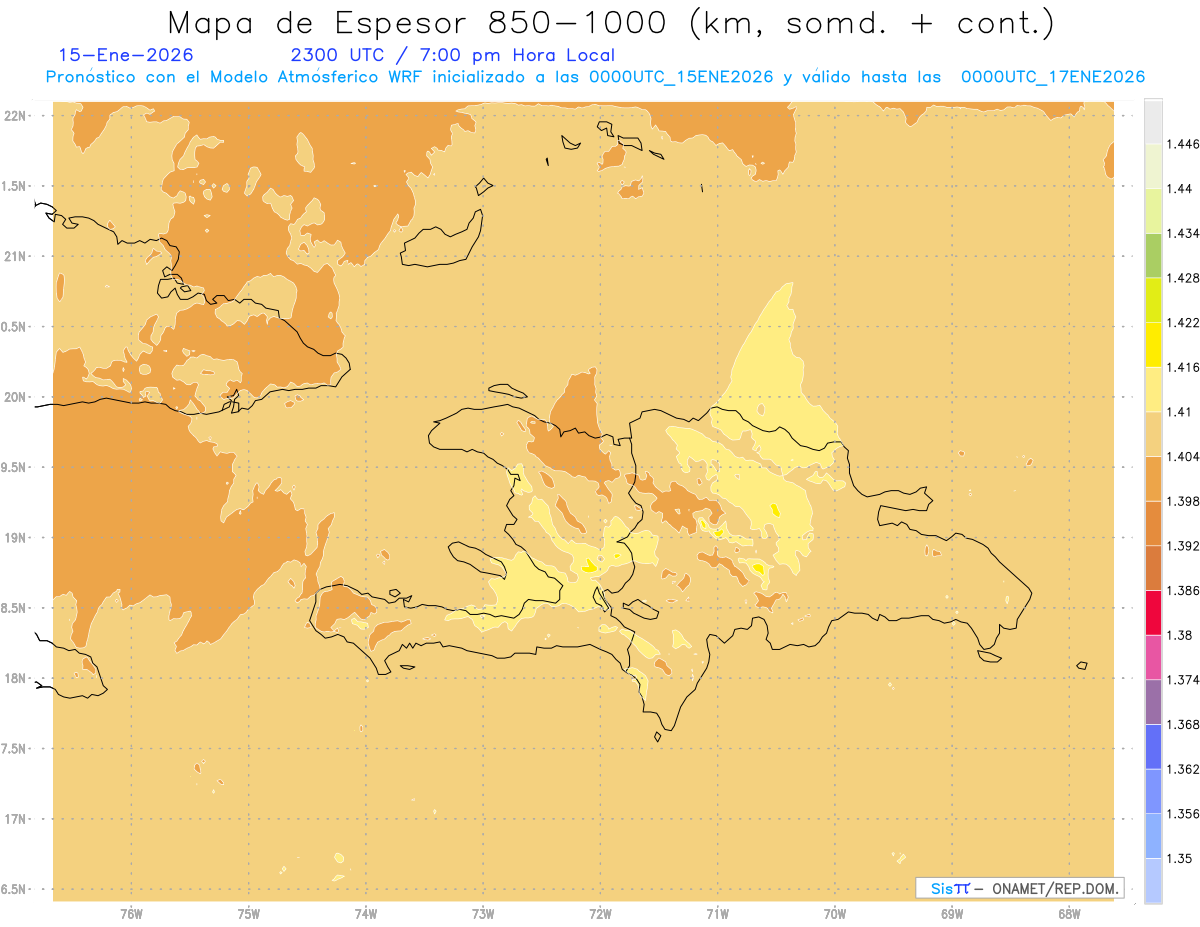
Task: Click the pale grey swatch above 1.446
Action: tap(1153, 121)
